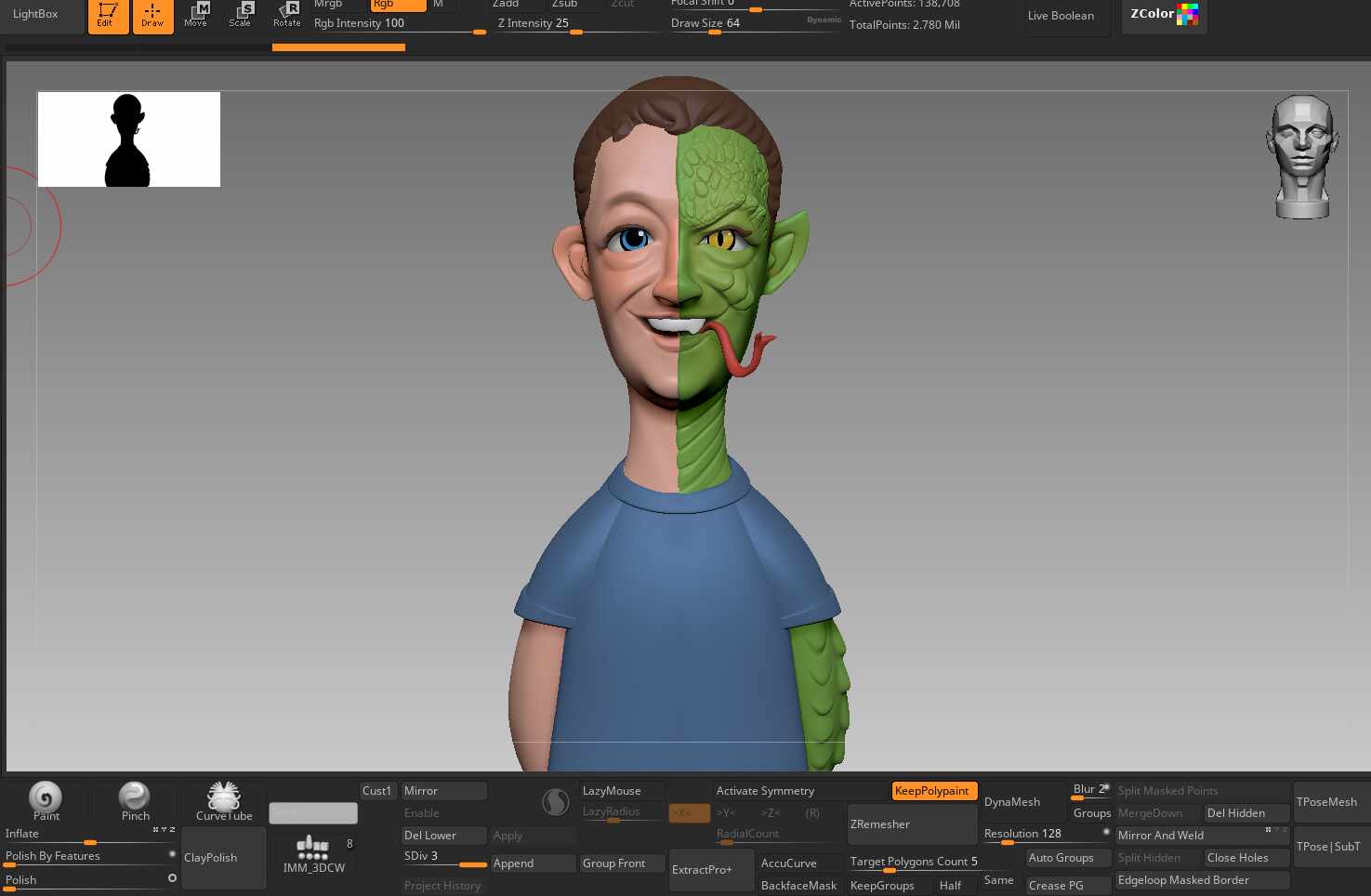1371x896 pixels.
Task: Pick the IMM_3DCW insert brush
Action: [x=313, y=853]
